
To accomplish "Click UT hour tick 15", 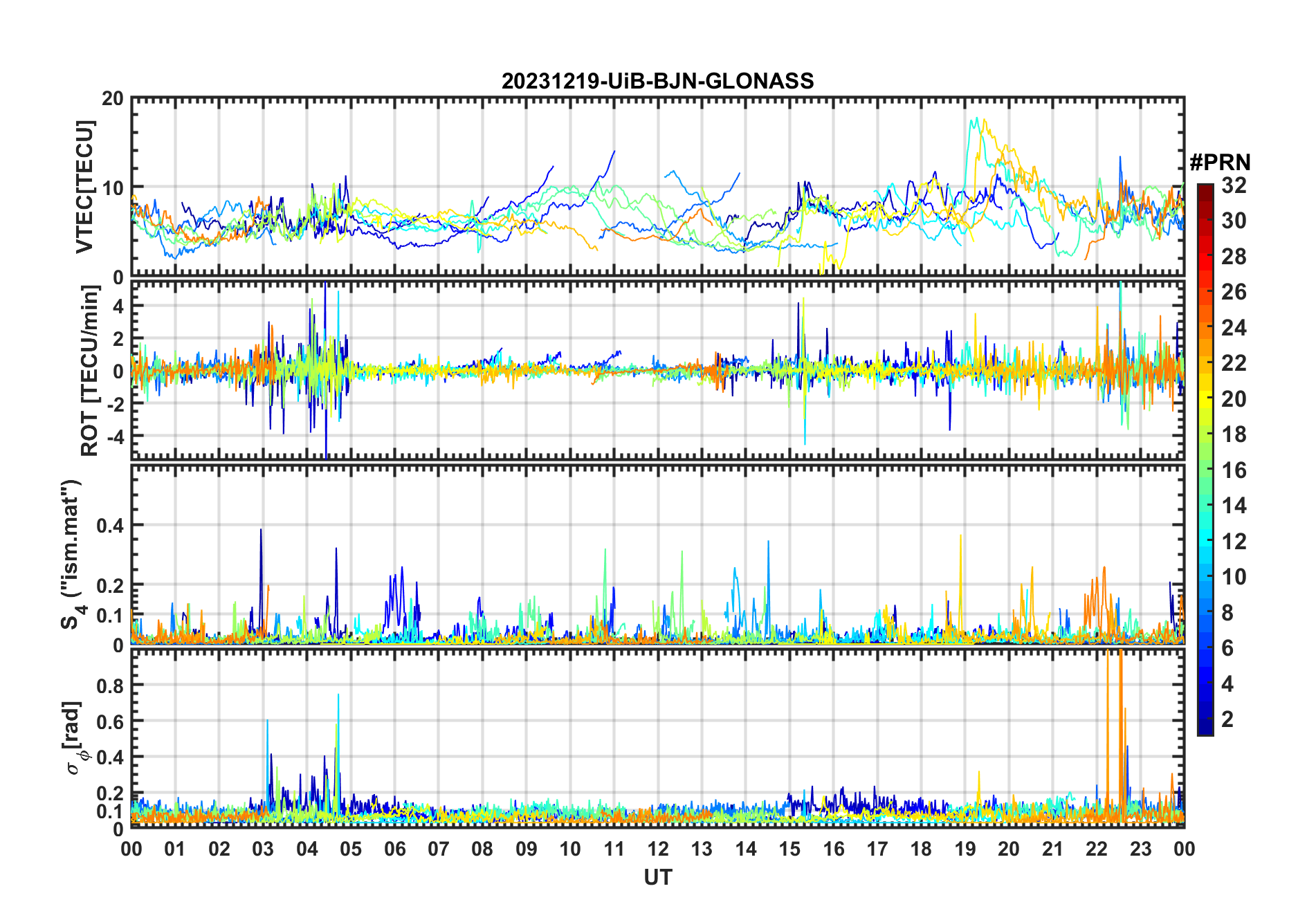I will [789, 849].
